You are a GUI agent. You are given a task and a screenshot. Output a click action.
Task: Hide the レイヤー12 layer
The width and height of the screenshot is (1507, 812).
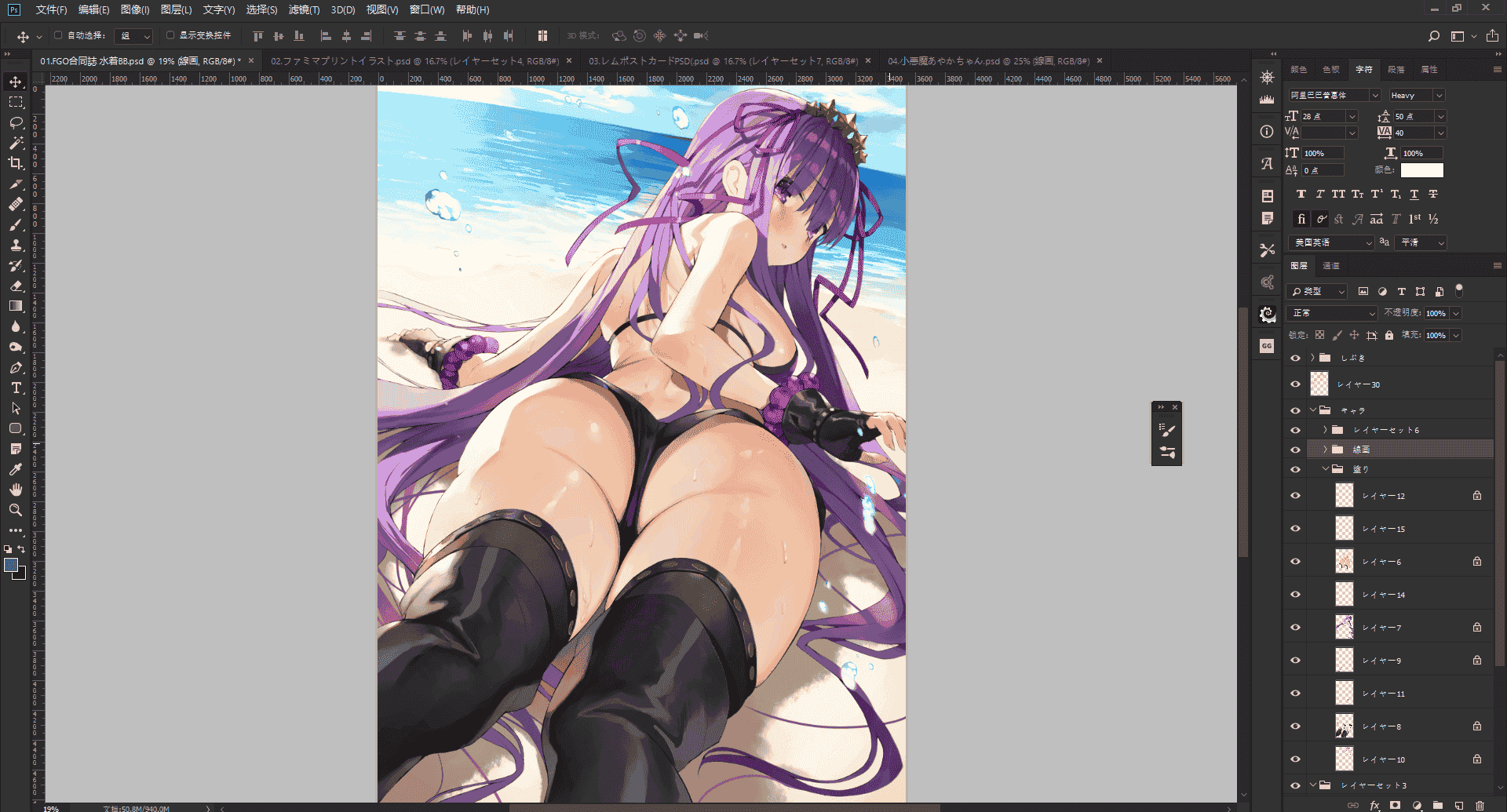coord(1295,496)
